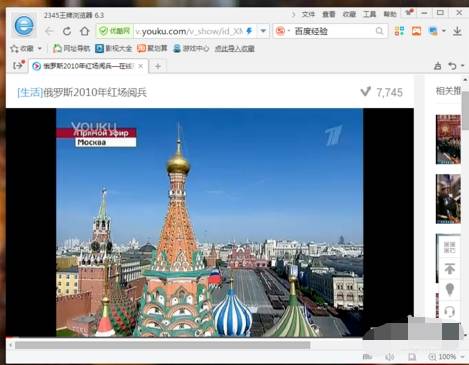Image resolution: width=469 pixels, height=365 pixels.
Task: Click the top floating sidebar text button
Action: point(449,247)
